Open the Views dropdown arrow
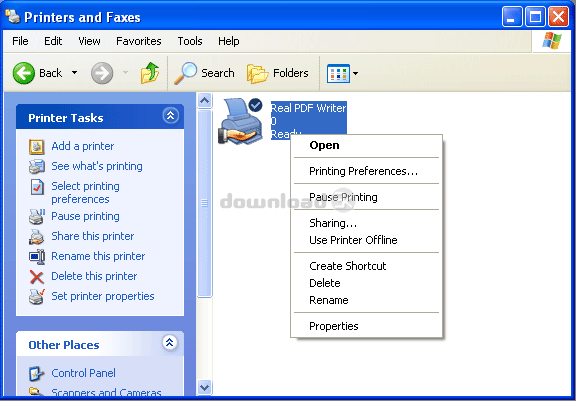The width and height of the screenshot is (576, 401). pos(355,73)
